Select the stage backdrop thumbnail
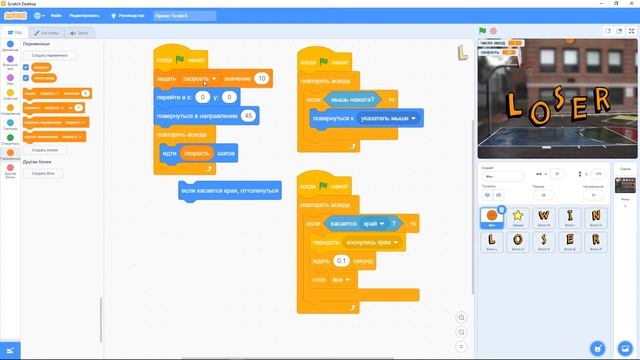This screenshot has width=640, height=360. 625,185
